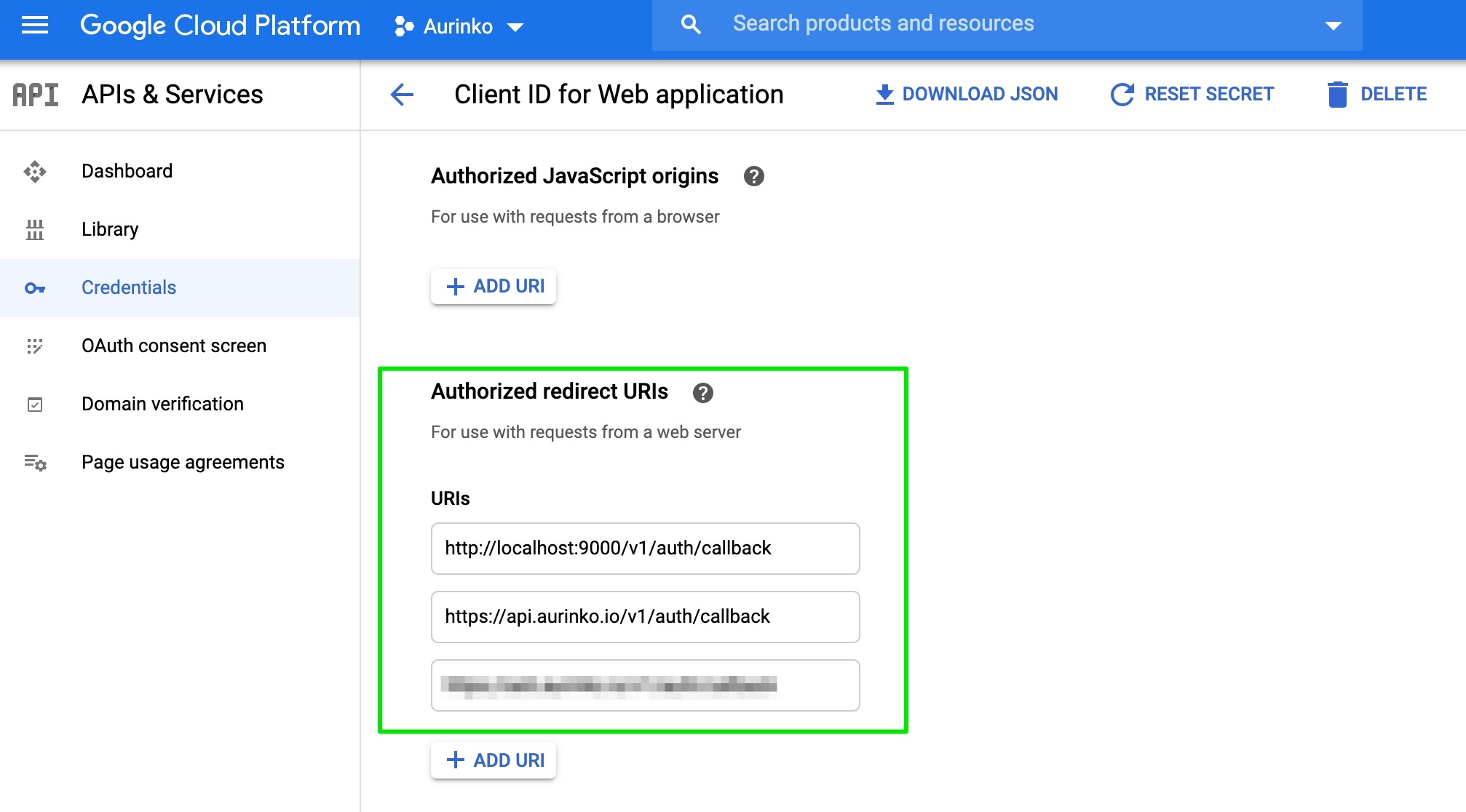Click the localhost:9000 callback URI field
This screenshot has height=812, width=1466.
point(645,549)
